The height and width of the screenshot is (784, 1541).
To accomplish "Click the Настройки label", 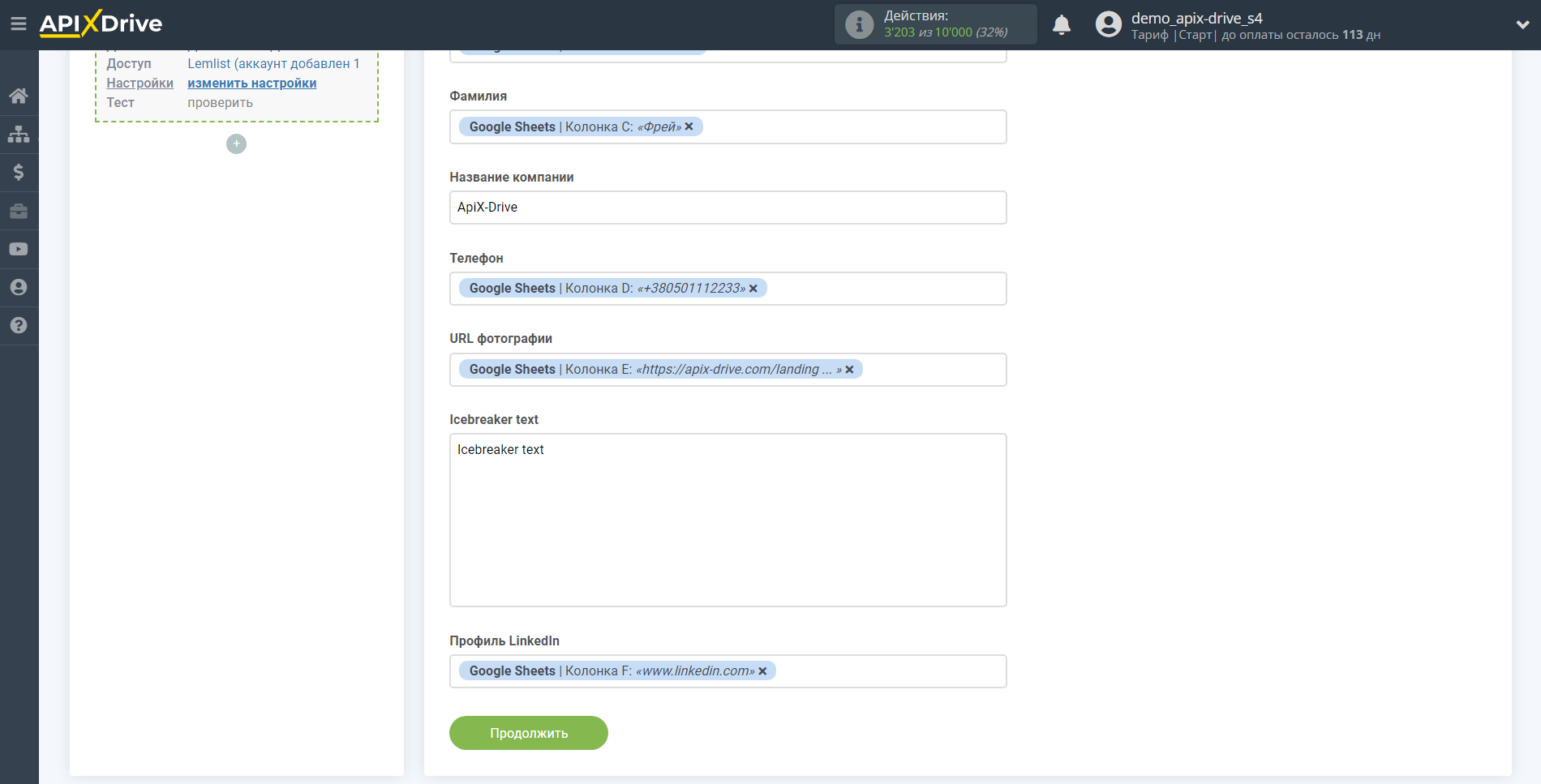I will point(140,83).
